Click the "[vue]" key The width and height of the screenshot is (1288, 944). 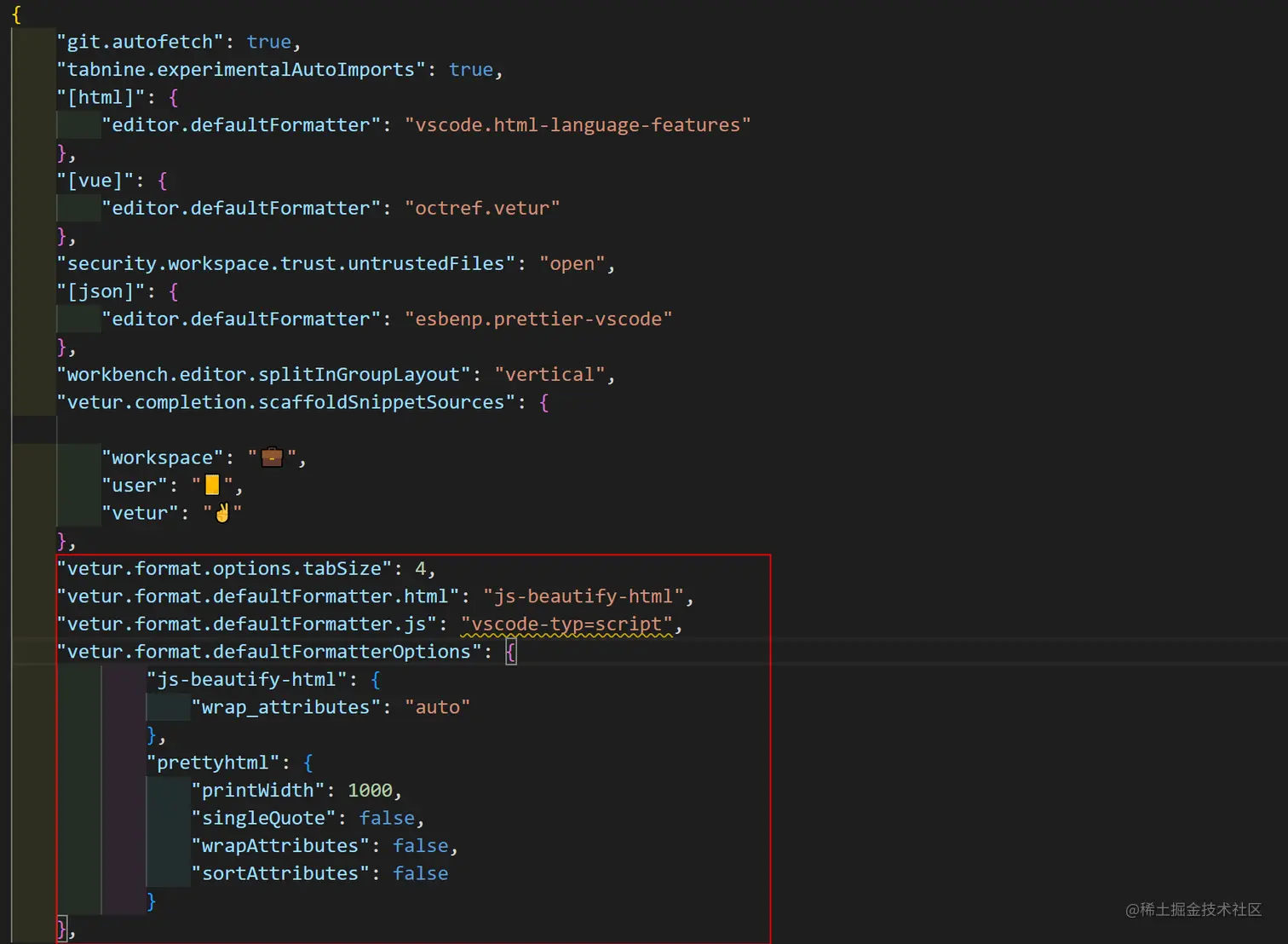[x=95, y=181]
